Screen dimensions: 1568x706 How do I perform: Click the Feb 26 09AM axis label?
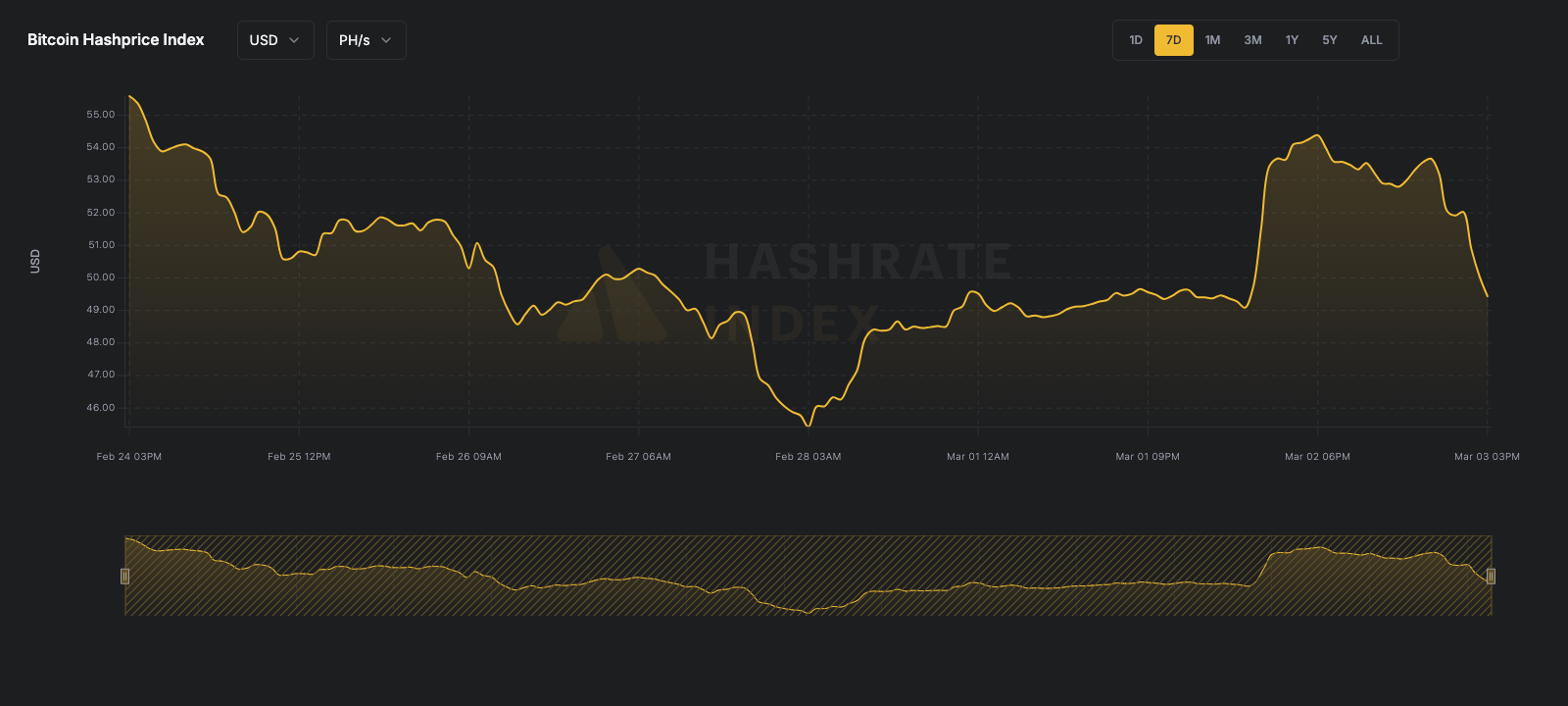[x=468, y=457]
